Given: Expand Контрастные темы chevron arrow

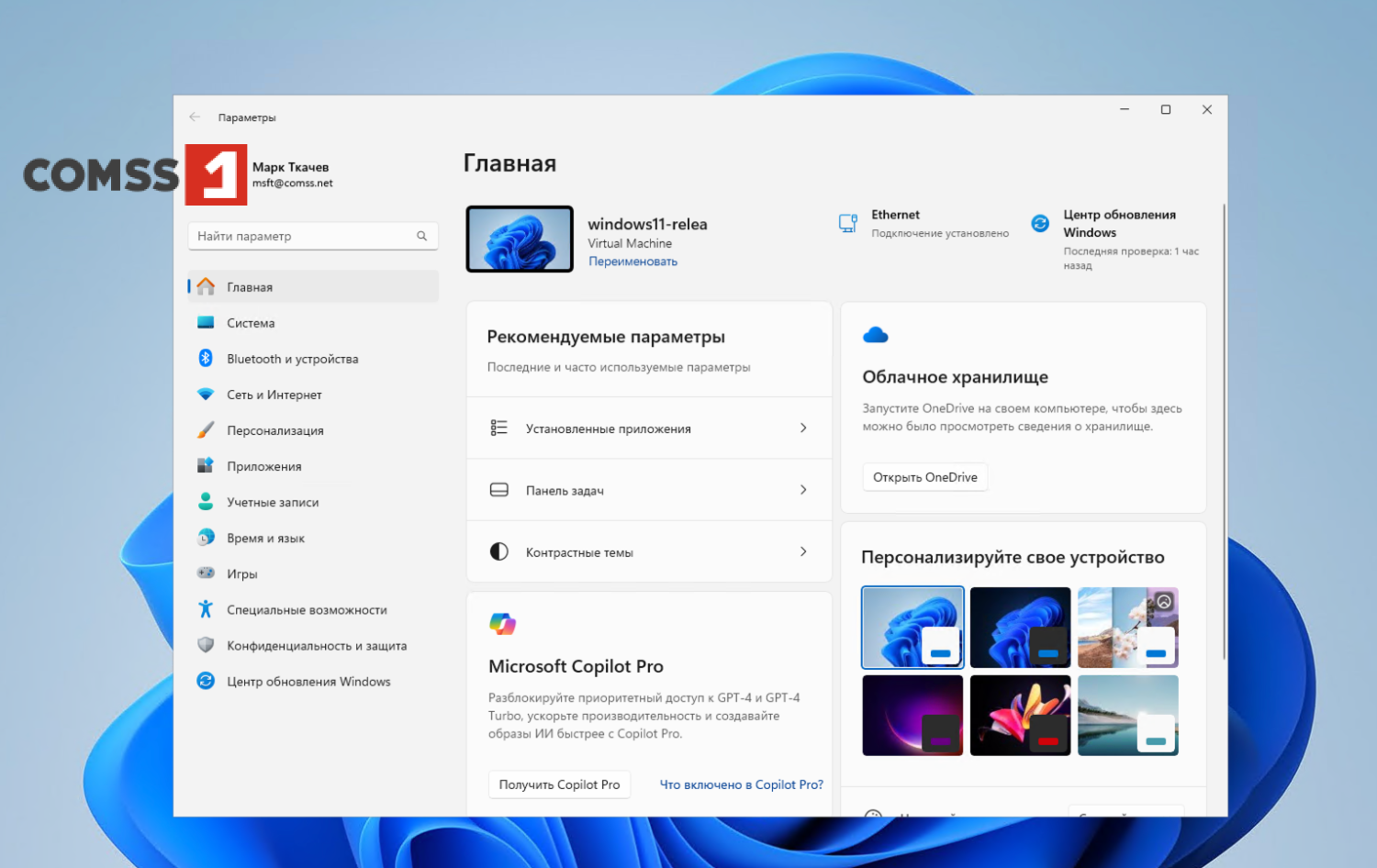Looking at the screenshot, I should (x=803, y=551).
